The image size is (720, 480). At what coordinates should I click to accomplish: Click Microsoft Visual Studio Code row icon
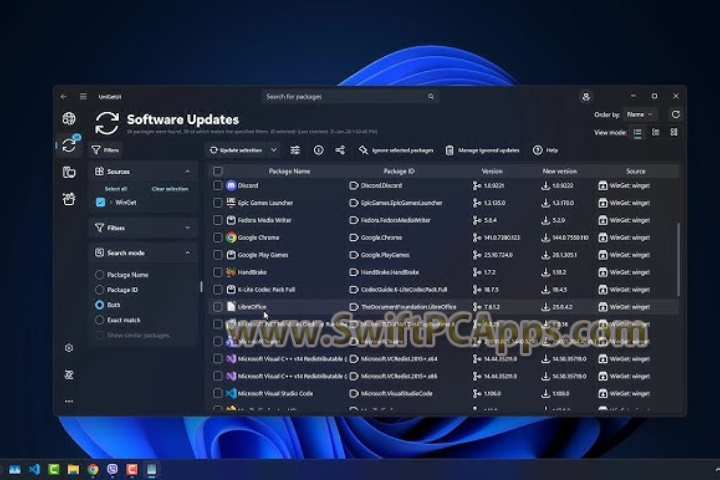[231, 393]
